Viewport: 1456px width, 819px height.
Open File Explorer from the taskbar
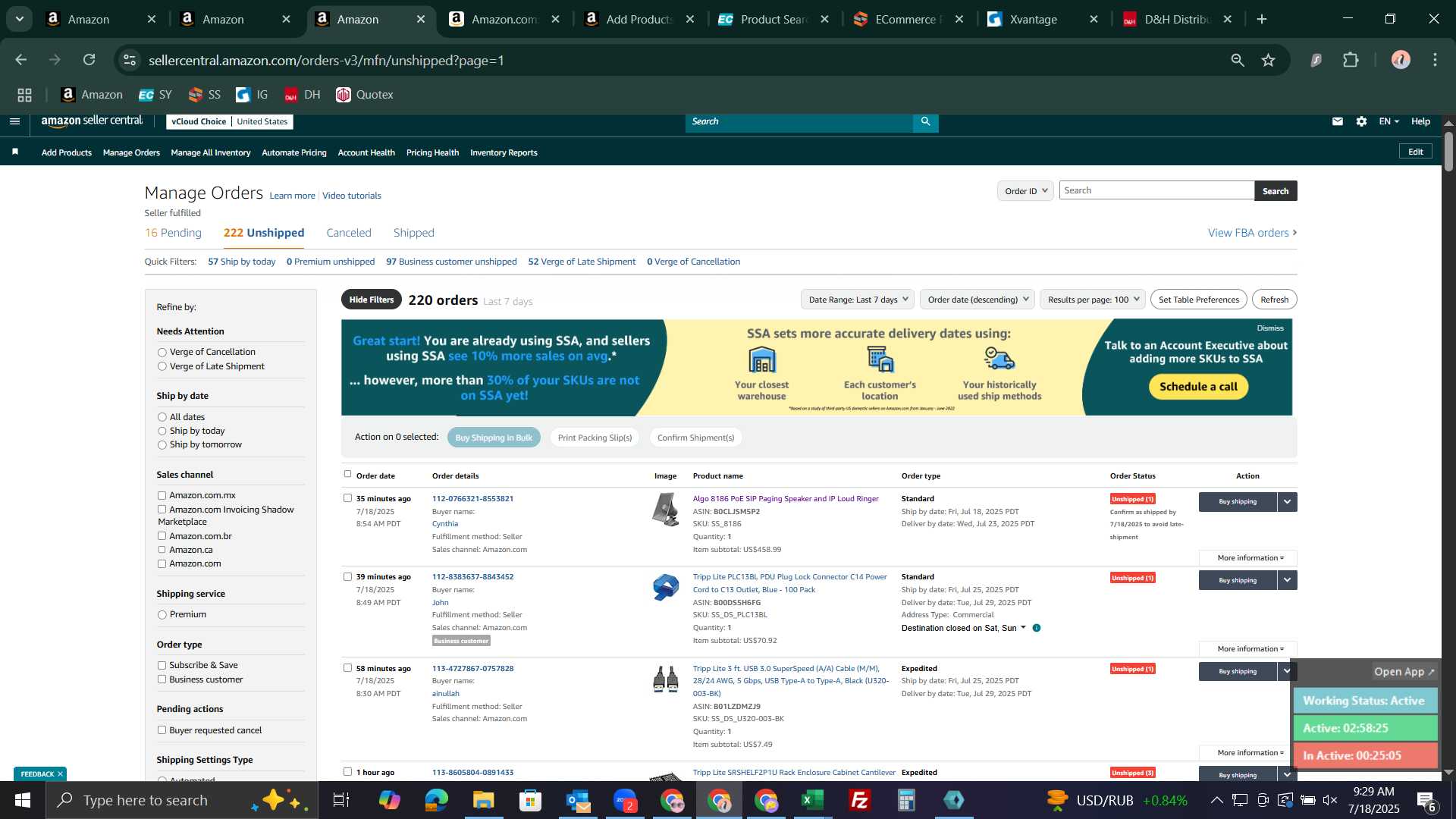pos(483,800)
